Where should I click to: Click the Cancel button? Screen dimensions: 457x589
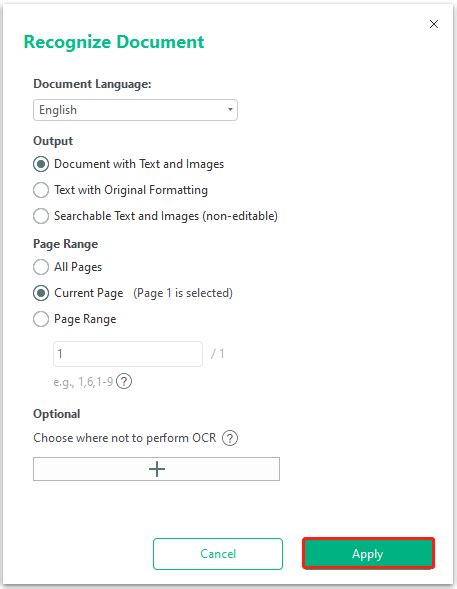point(218,554)
